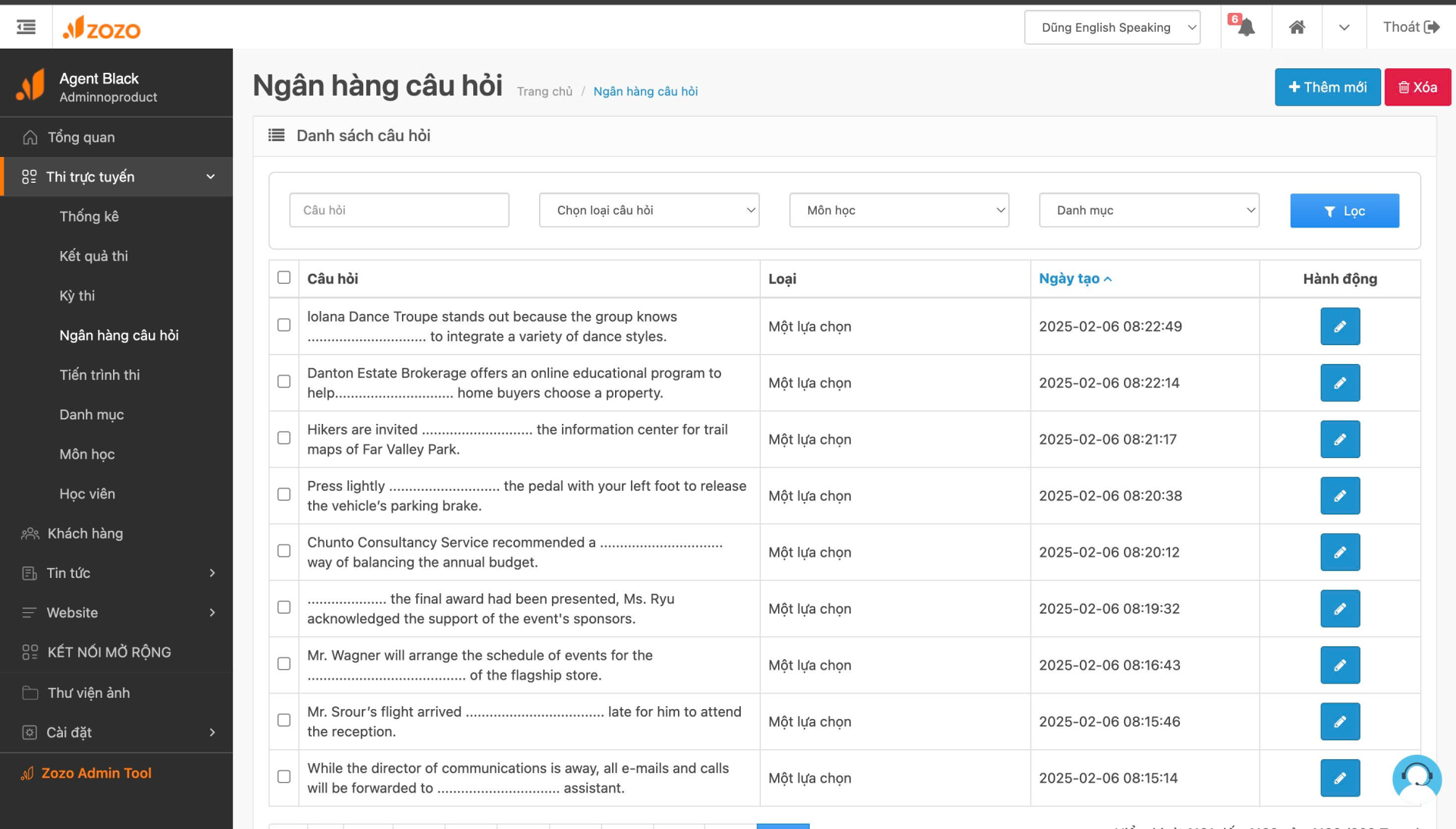
Task: Click the Tin tức news icon
Action: click(30, 573)
